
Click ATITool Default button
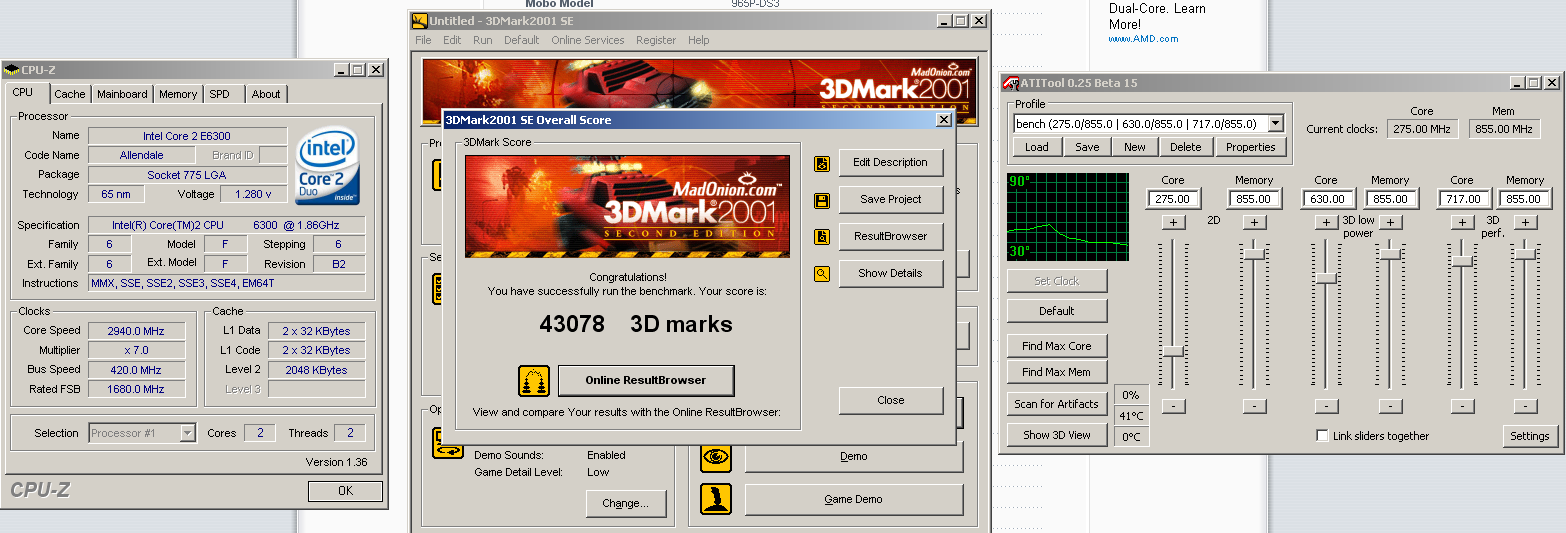tap(1057, 311)
